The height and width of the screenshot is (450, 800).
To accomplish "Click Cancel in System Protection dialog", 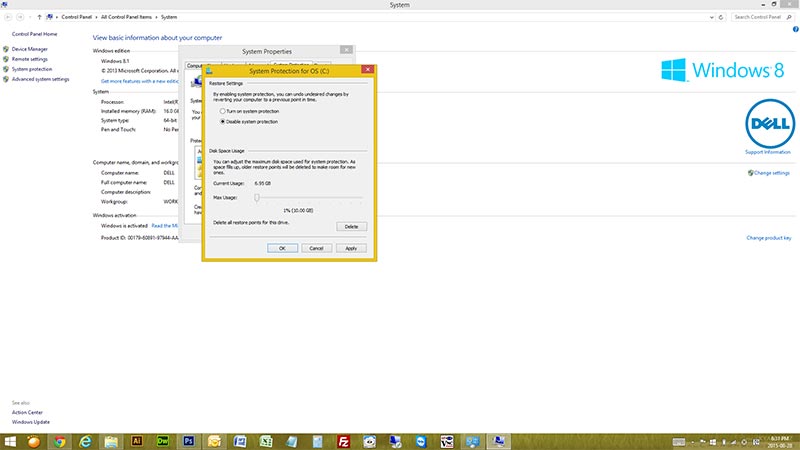I will coord(316,248).
